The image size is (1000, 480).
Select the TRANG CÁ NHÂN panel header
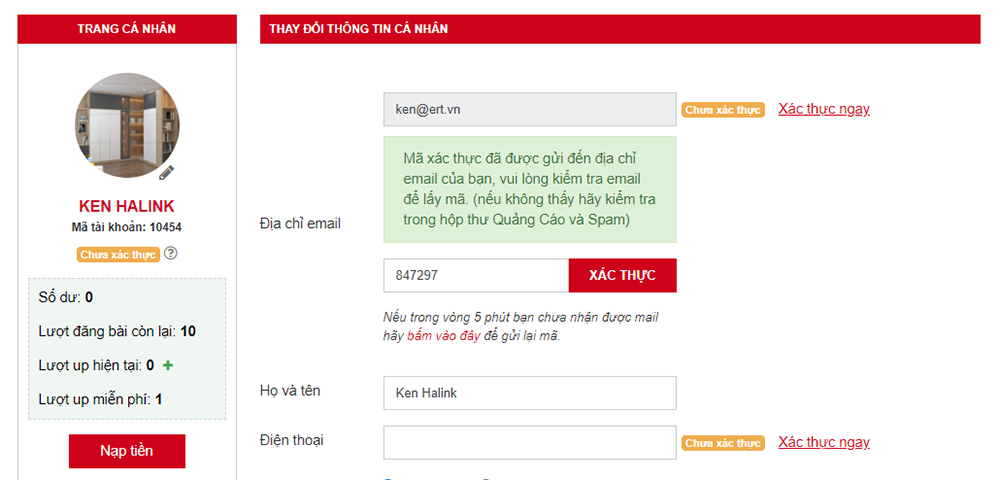coord(127,29)
